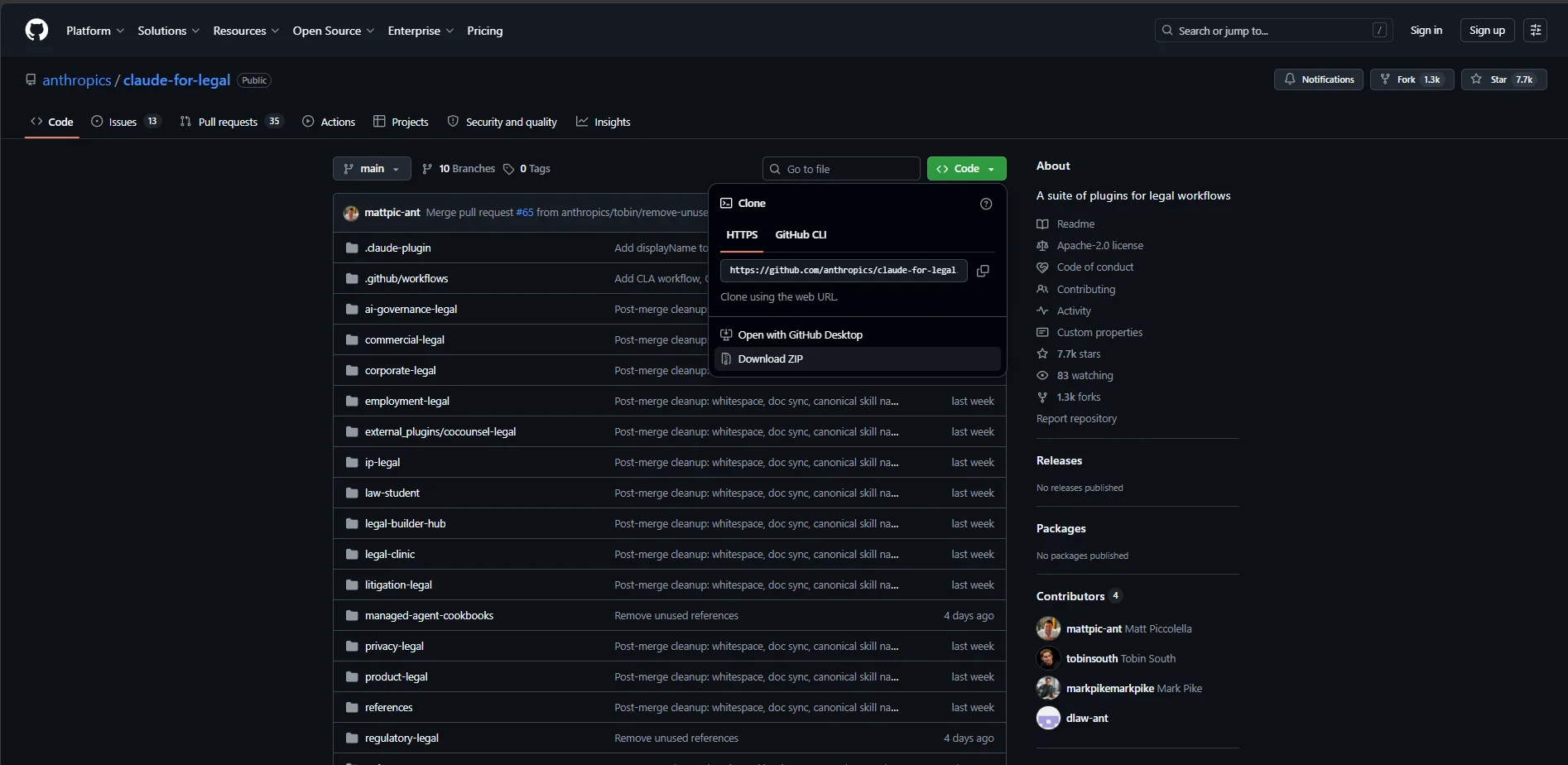The height and width of the screenshot is (765, 1568).
Task: Open the law-student folder
Action: (392, 493)
